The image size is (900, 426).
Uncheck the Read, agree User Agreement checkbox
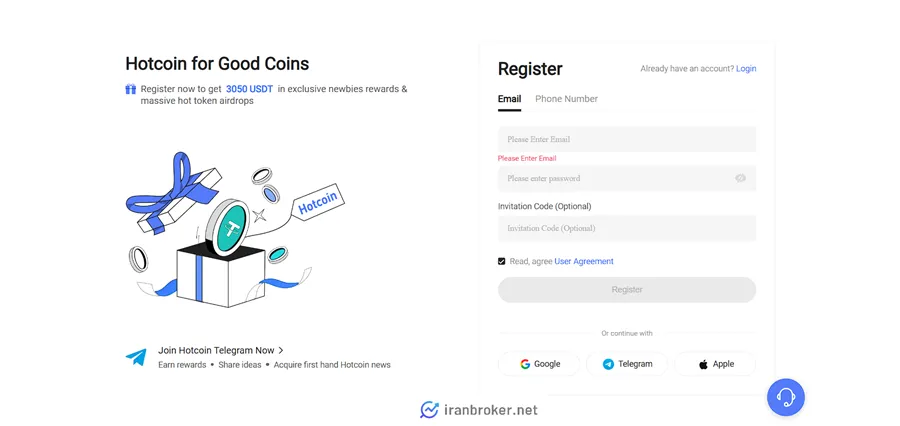click(502, 261)
